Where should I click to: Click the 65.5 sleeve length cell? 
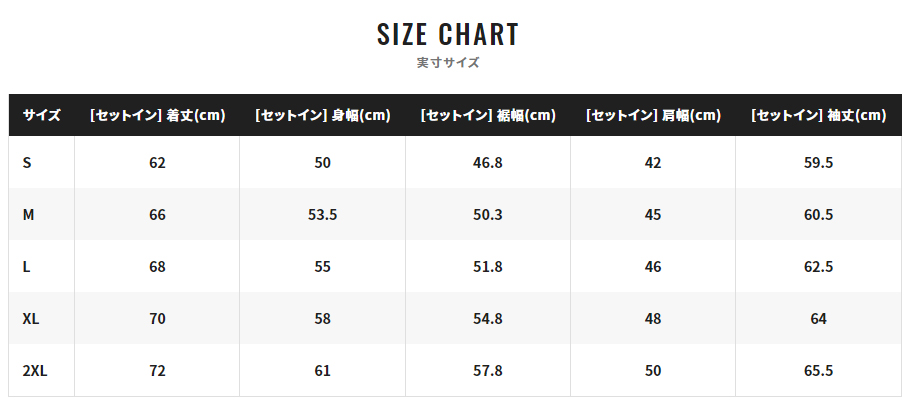coord(818,370)
